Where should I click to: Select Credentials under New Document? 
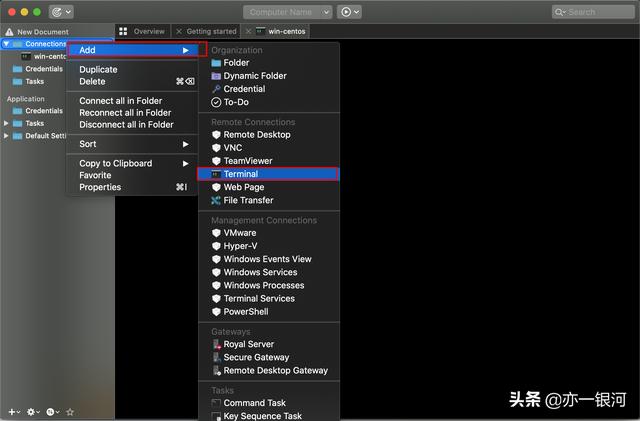[44, 69]
